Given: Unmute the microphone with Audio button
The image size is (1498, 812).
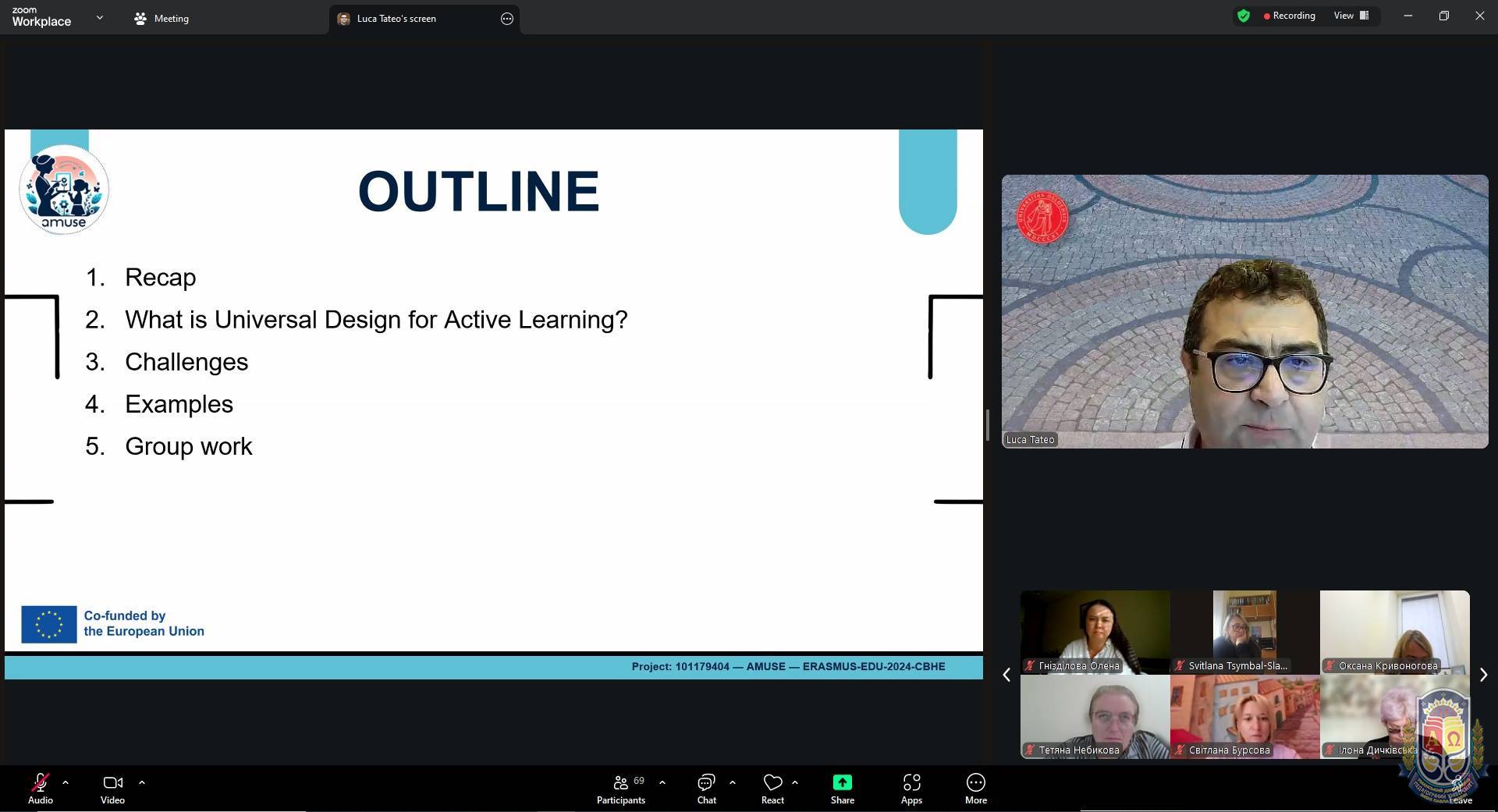Looking at the screenshot, I should pos(41,788).
